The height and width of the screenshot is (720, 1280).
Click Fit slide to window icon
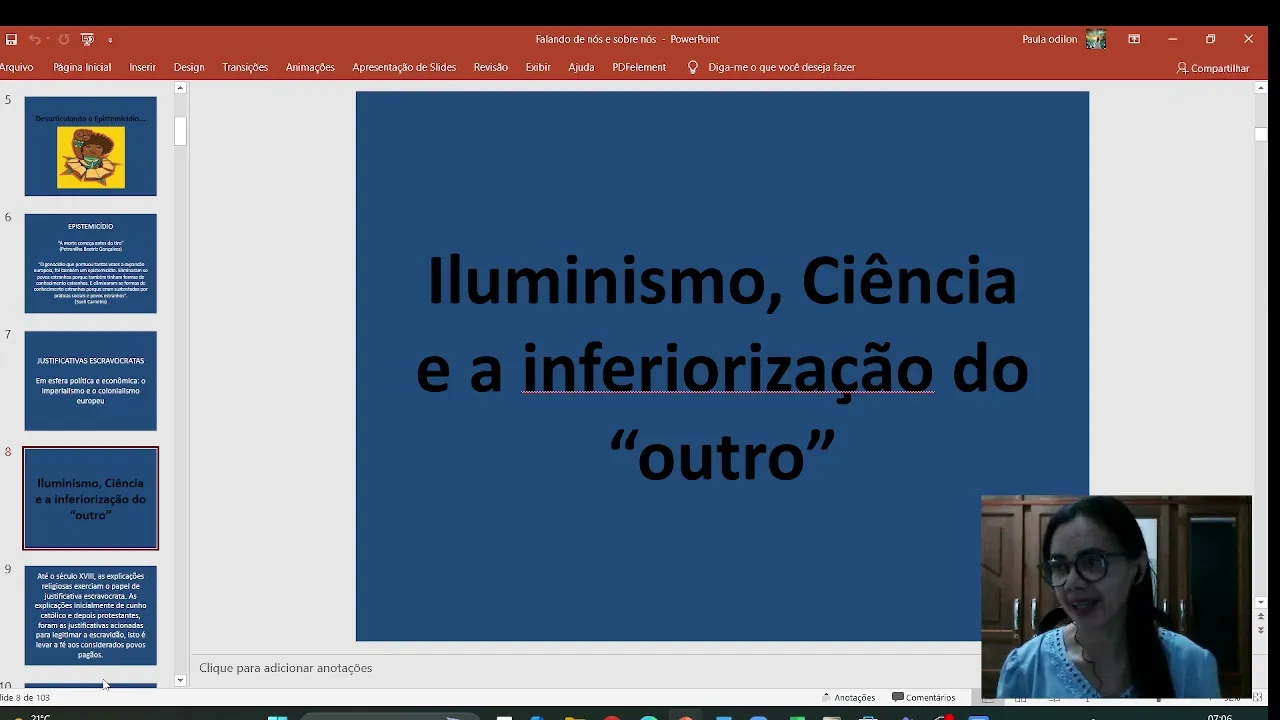[1258, 697]
